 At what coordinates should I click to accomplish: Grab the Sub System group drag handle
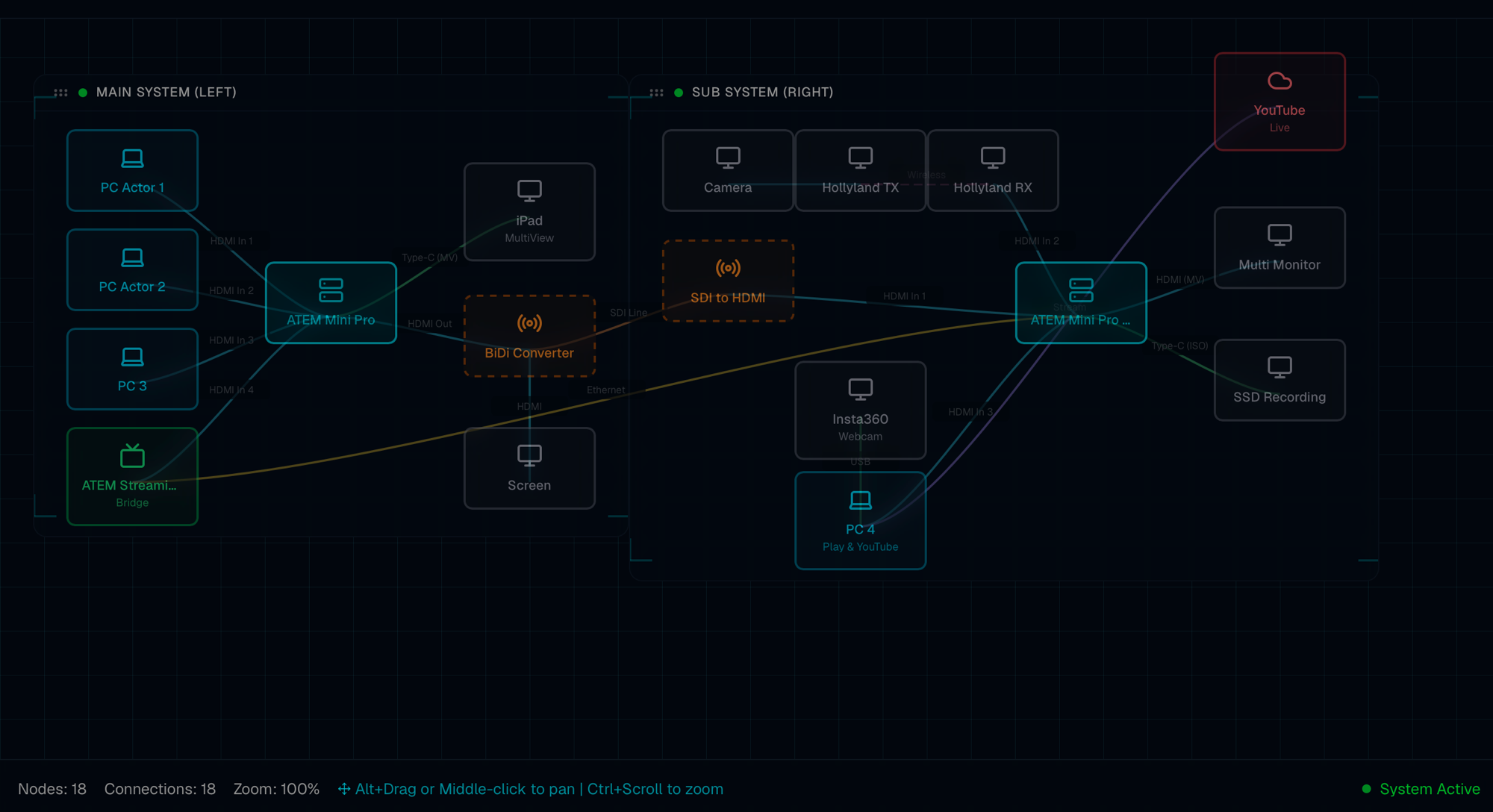[656, 93]
